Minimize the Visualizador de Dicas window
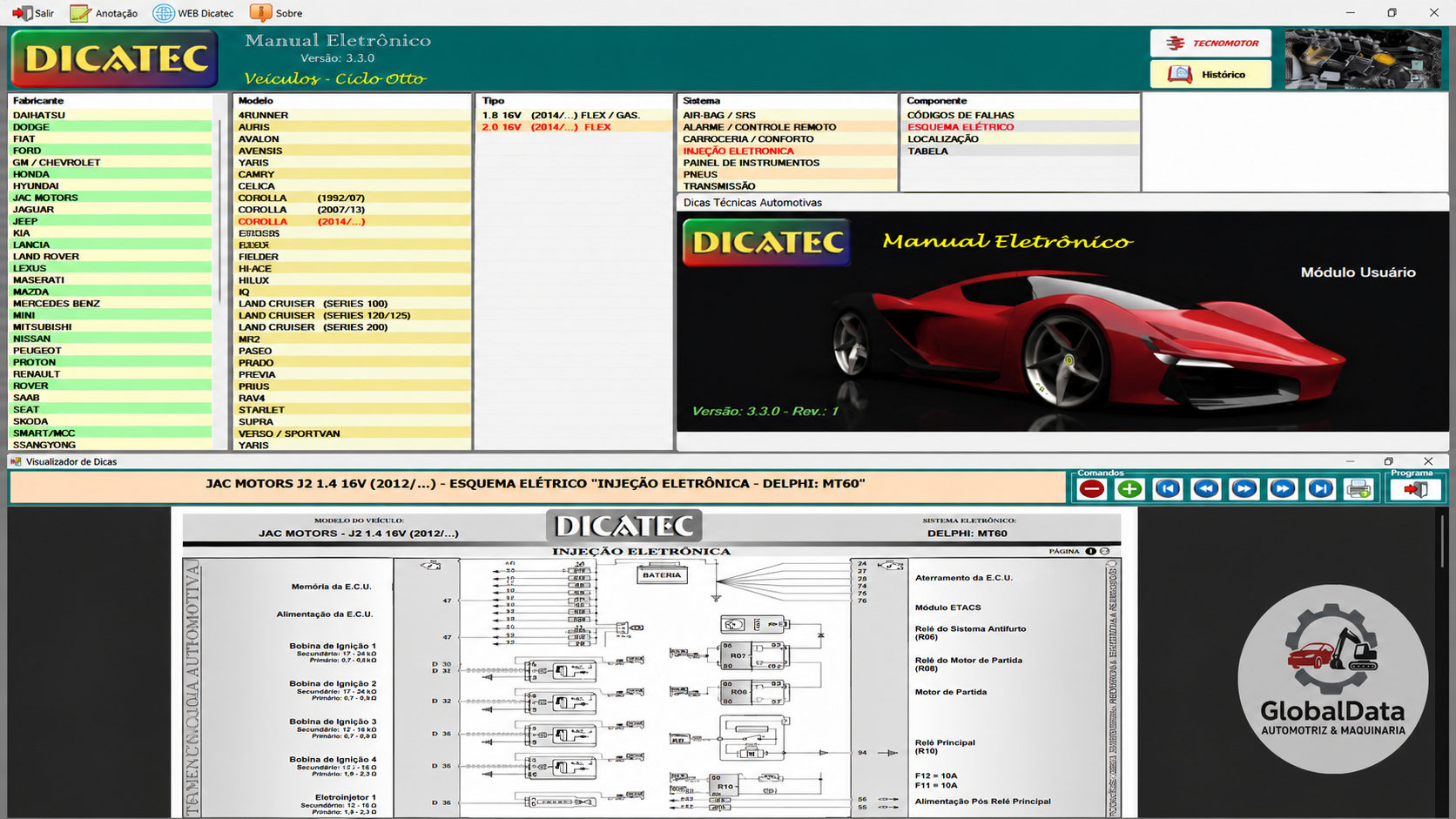 (x=1351, y=461)
